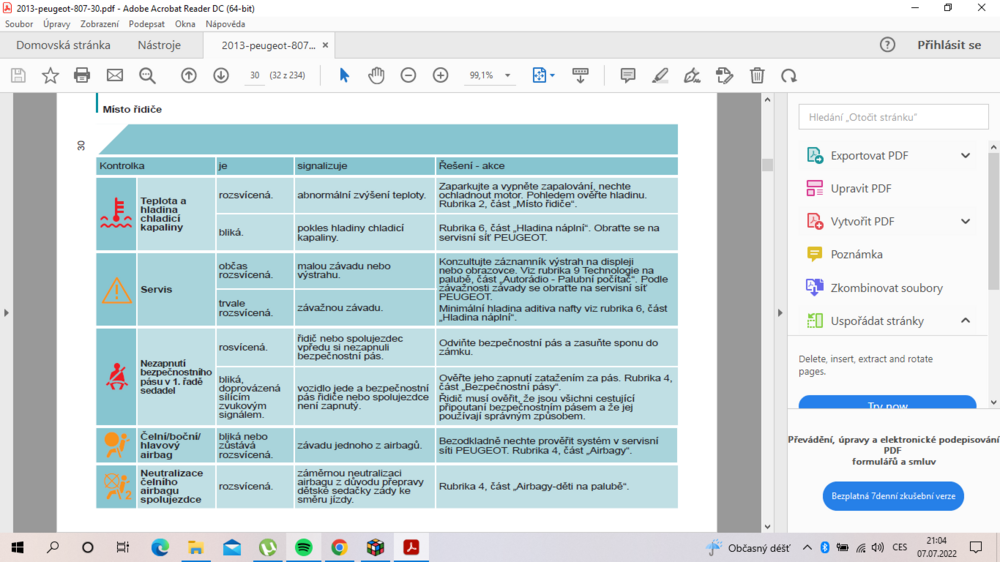Collapse Uspořádat stránky section
1000x562 pixels.
[x=966, y=320]
